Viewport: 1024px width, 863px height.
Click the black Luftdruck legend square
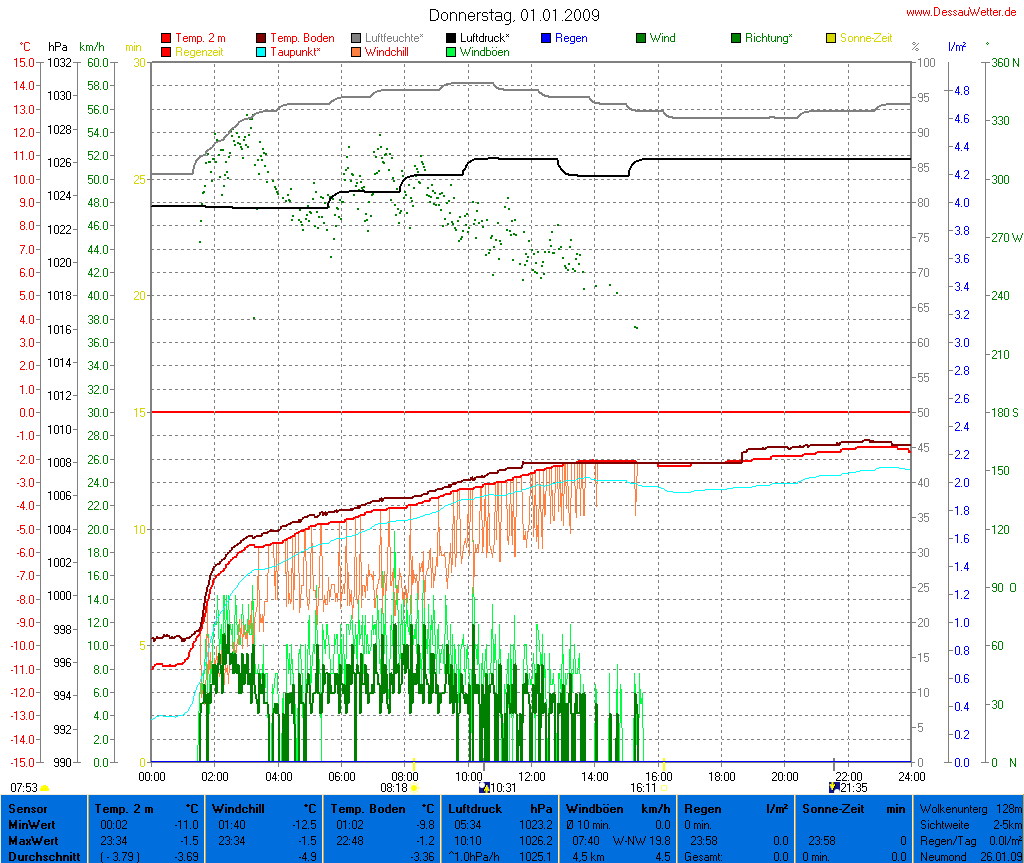(x=451, y=38)
